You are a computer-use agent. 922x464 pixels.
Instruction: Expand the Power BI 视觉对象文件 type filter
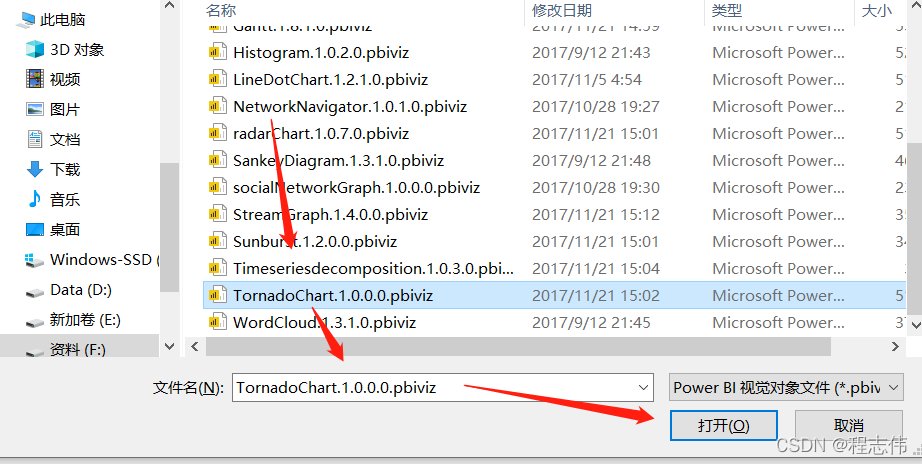(786, 388)
